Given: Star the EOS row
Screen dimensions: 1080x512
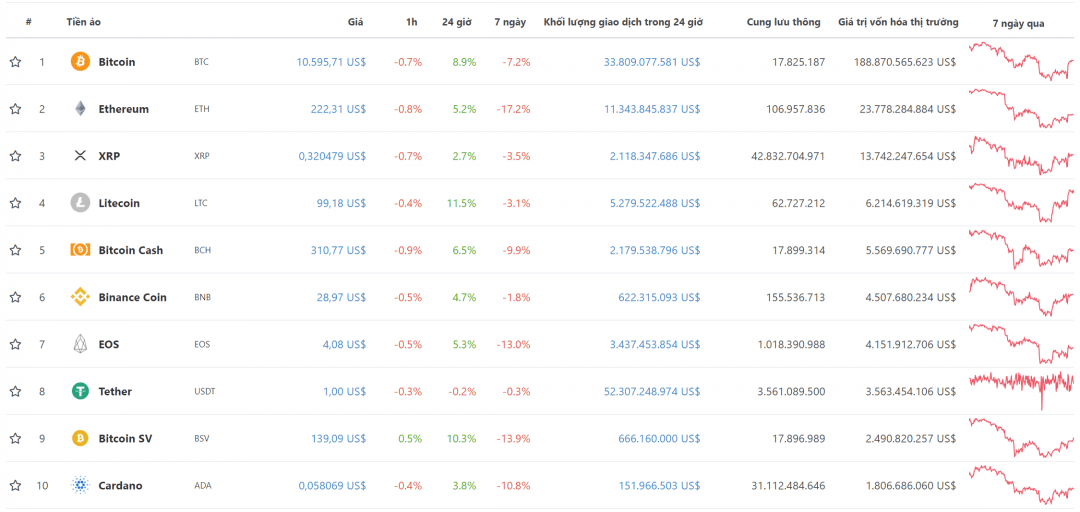Looking at the screenshot, I should pos(15,344).
